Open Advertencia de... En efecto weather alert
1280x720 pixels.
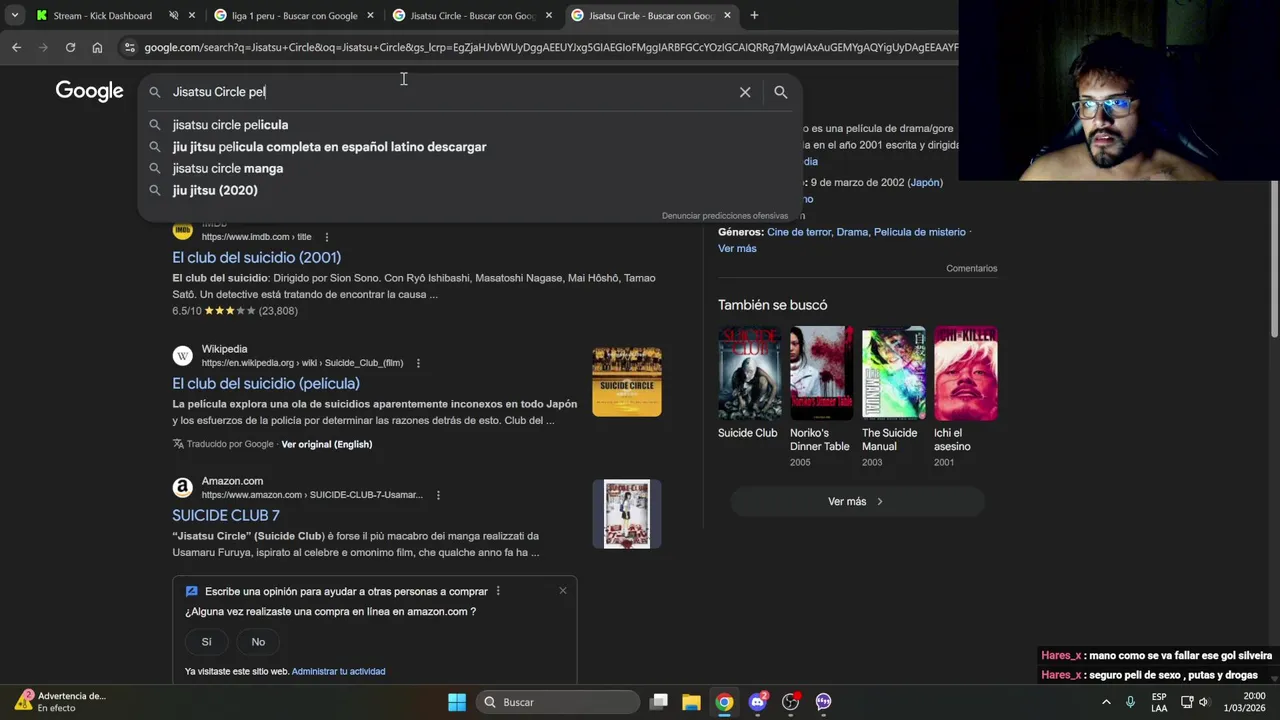[x=60, y=702]
